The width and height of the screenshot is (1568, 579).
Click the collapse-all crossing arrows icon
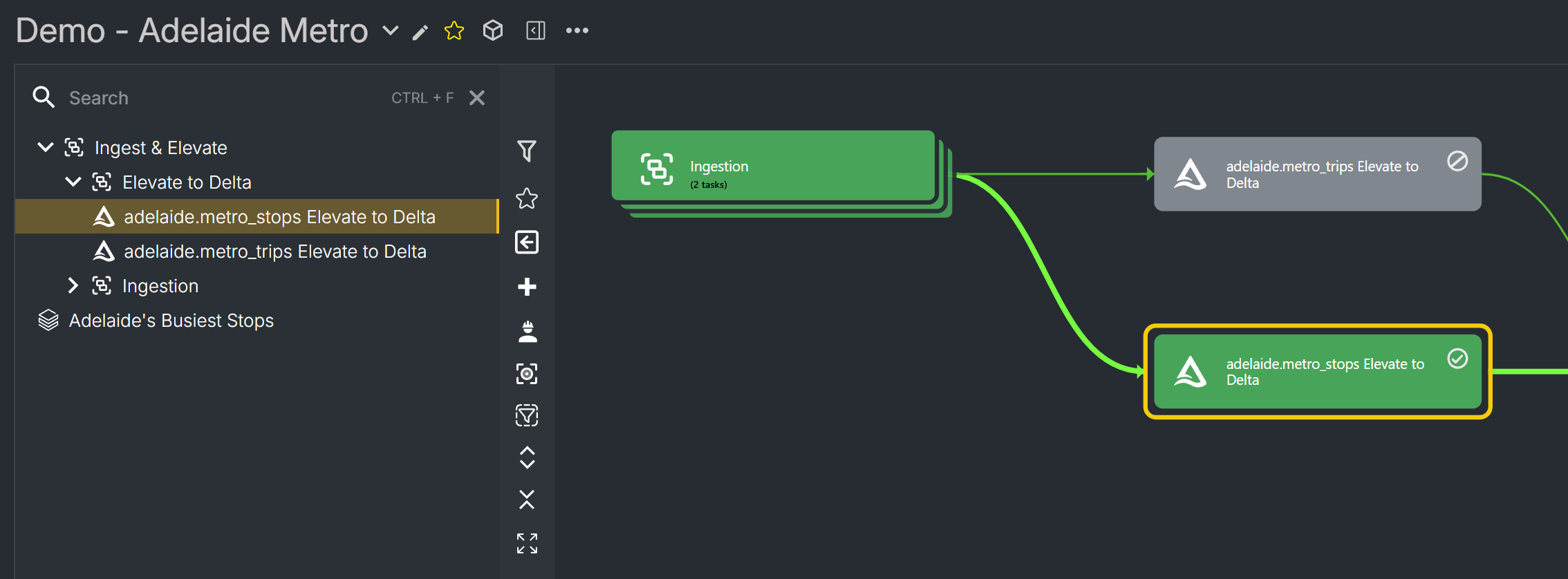pyautogui.click(x=527, y=500)
